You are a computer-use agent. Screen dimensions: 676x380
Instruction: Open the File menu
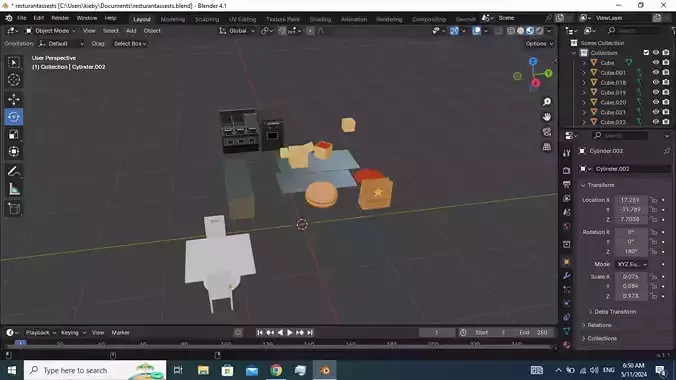click(x=22, y=18)
